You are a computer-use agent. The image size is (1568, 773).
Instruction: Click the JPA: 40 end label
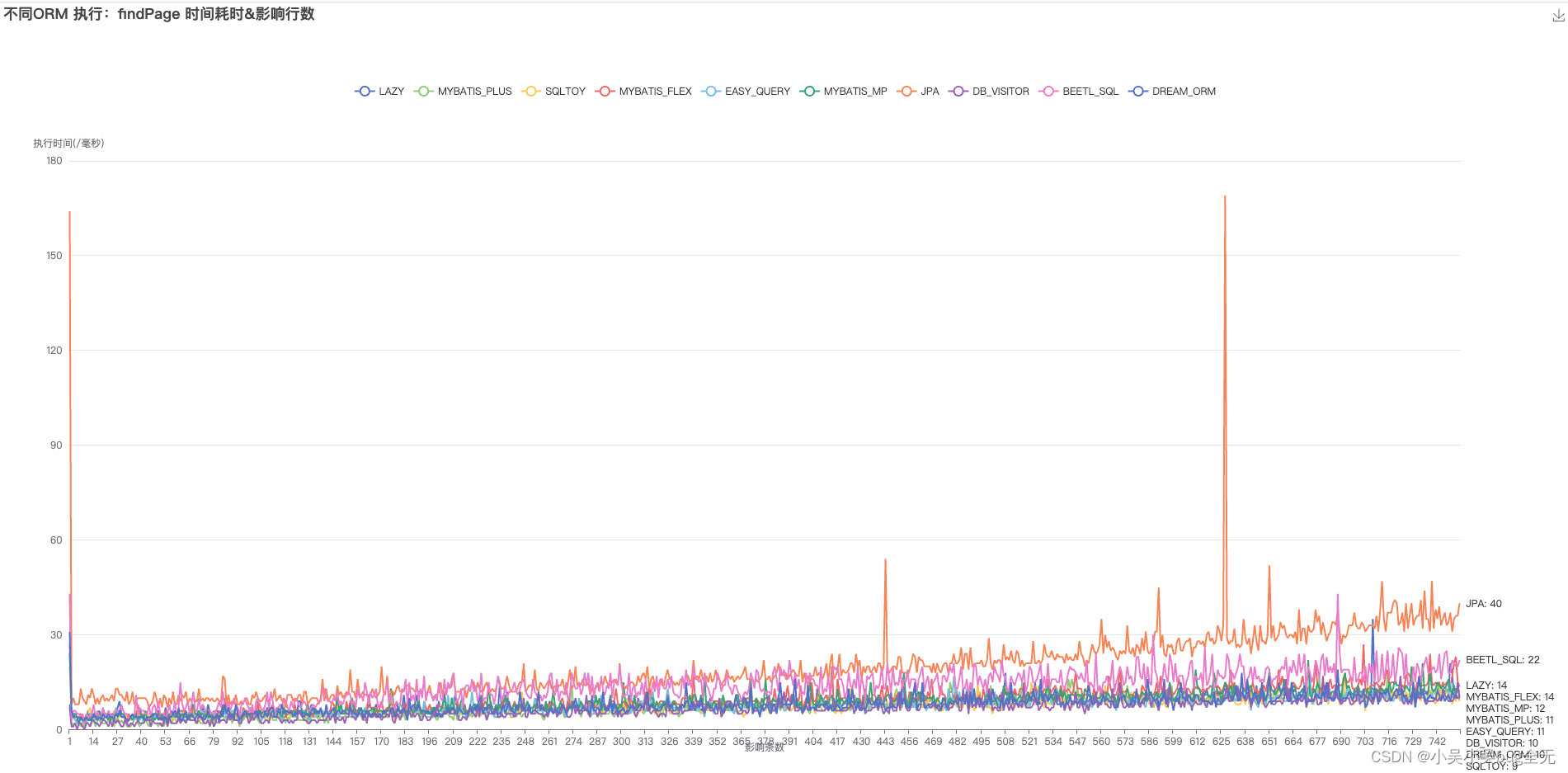point(1484,604)
